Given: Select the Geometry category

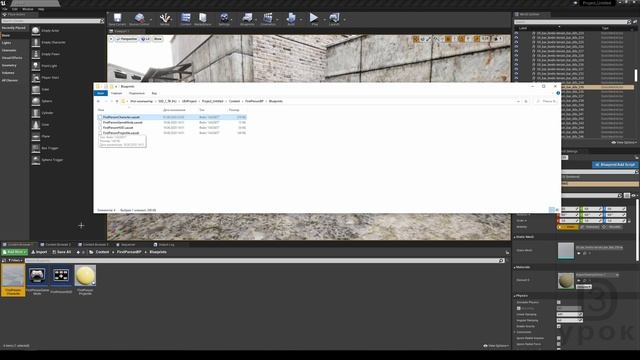Looking at the screenshot, I should click(x=9, y=65).
